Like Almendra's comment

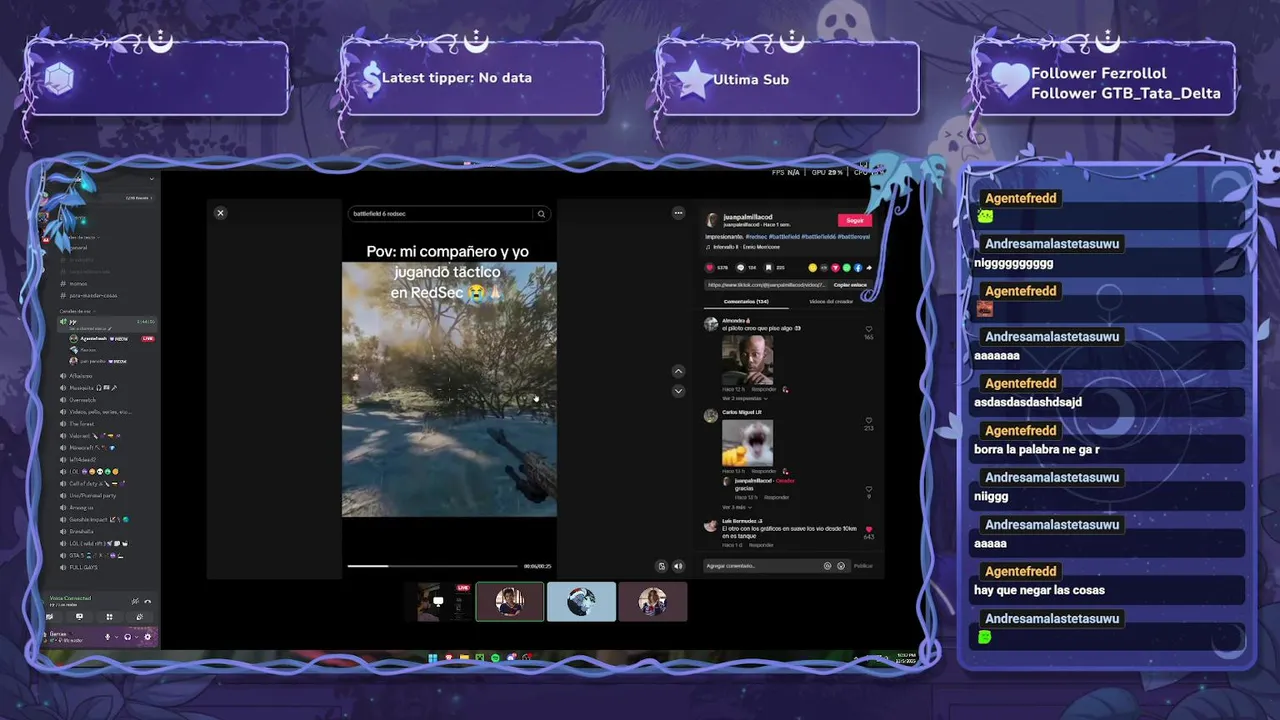tap(868, 329)
